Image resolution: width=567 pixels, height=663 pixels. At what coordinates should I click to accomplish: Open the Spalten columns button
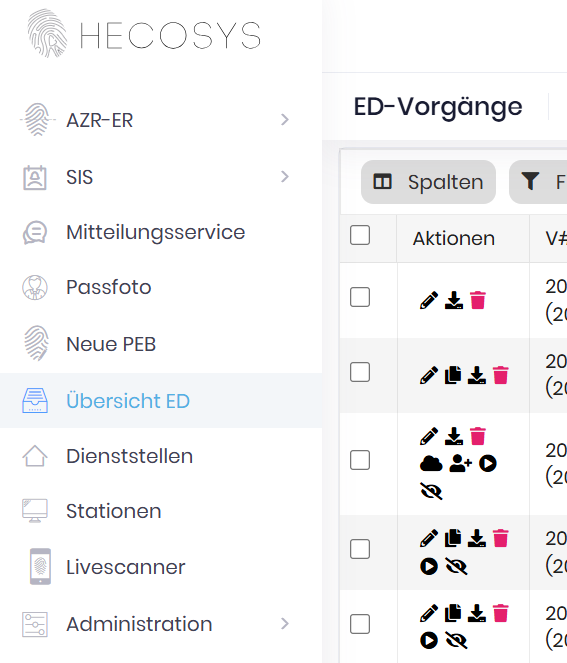point(428,182)
